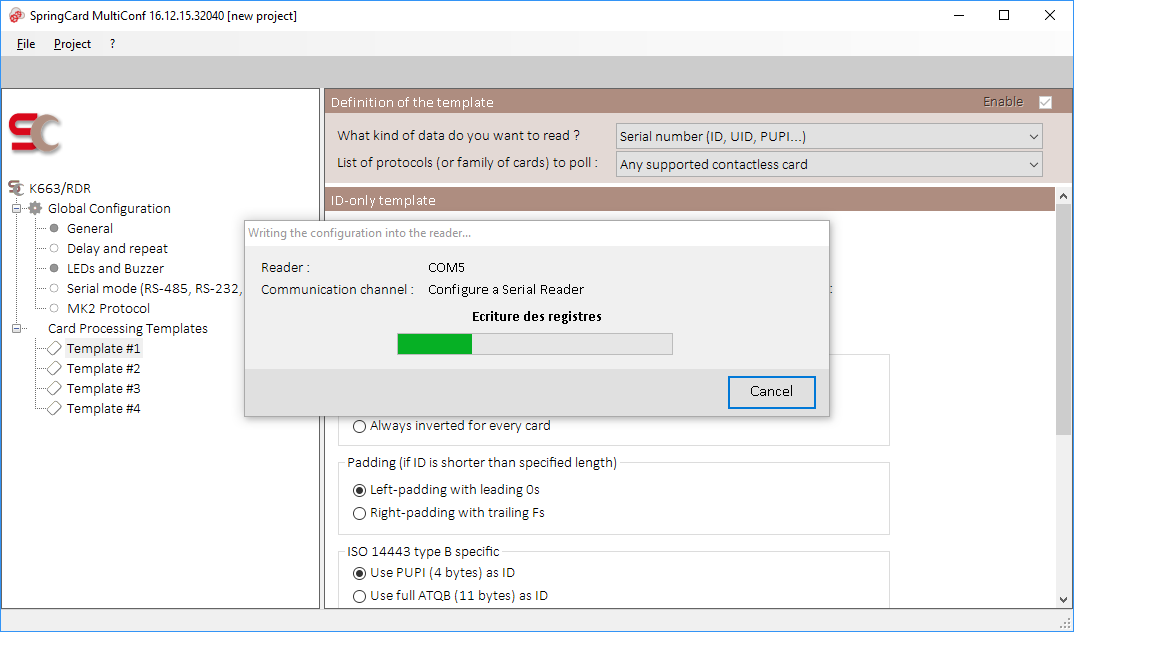
Task: Select Serial mode (RS-485, RS-232) item
Action: point(154,288)
